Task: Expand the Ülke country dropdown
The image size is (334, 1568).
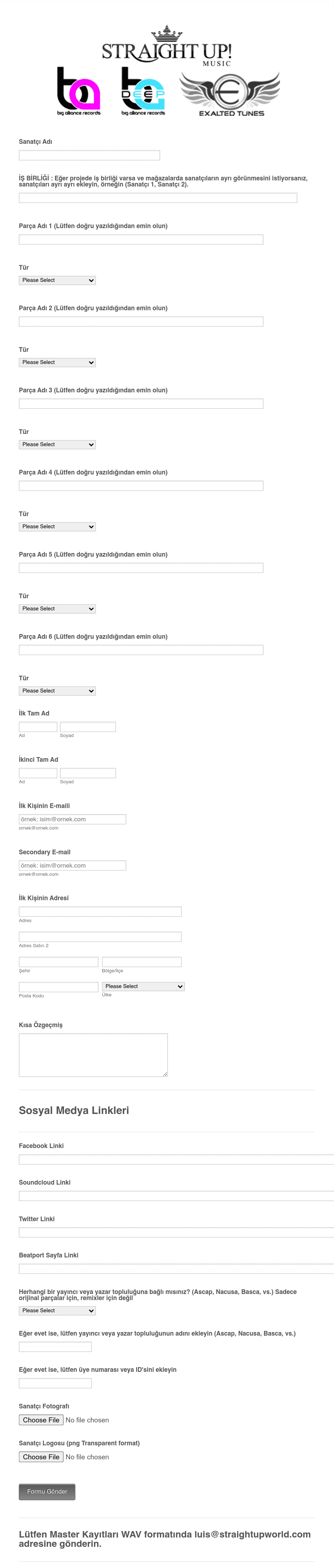Action: pos(143,987)
